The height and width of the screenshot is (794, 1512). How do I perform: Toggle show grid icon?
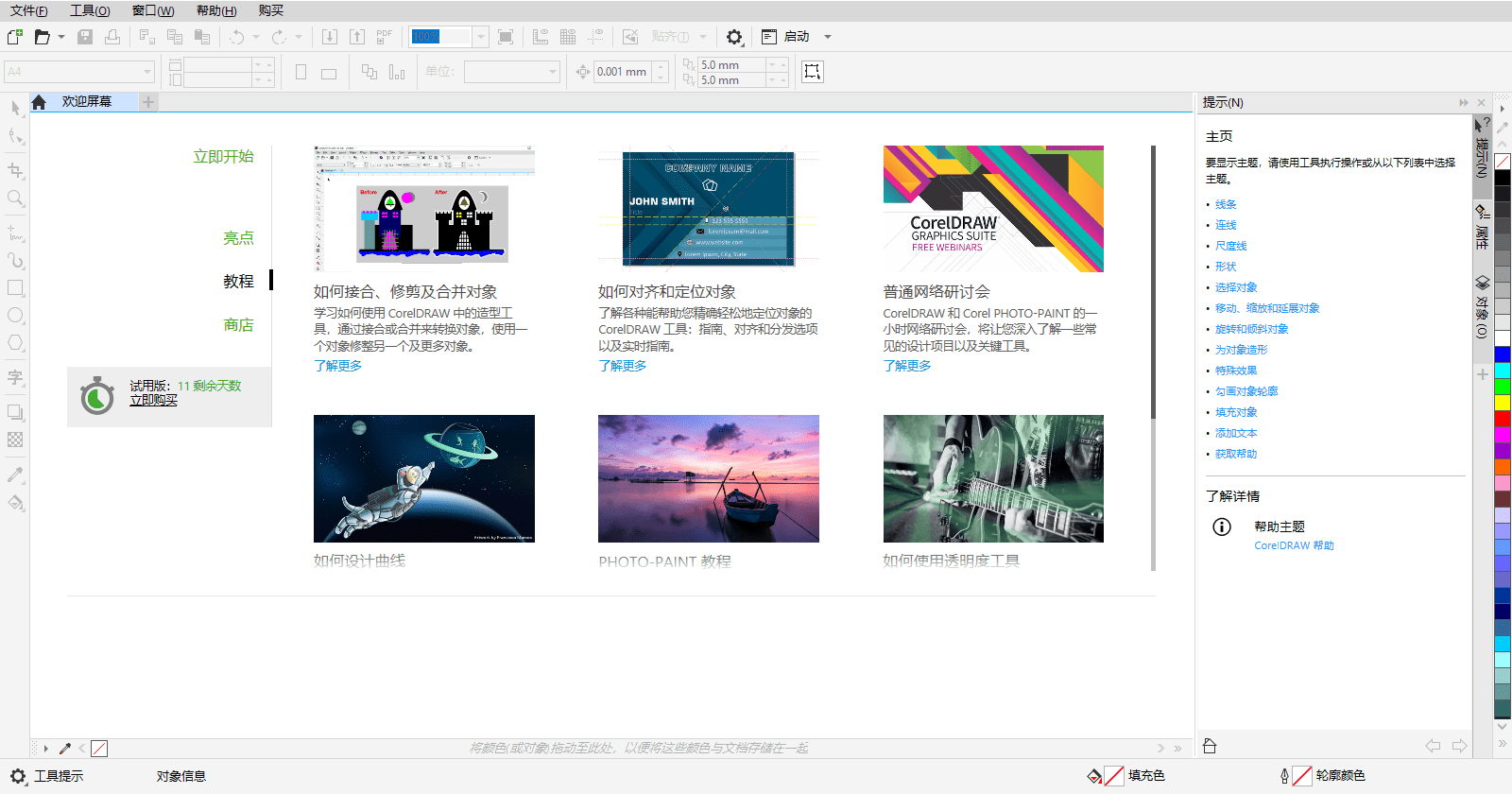coord(568,37)
